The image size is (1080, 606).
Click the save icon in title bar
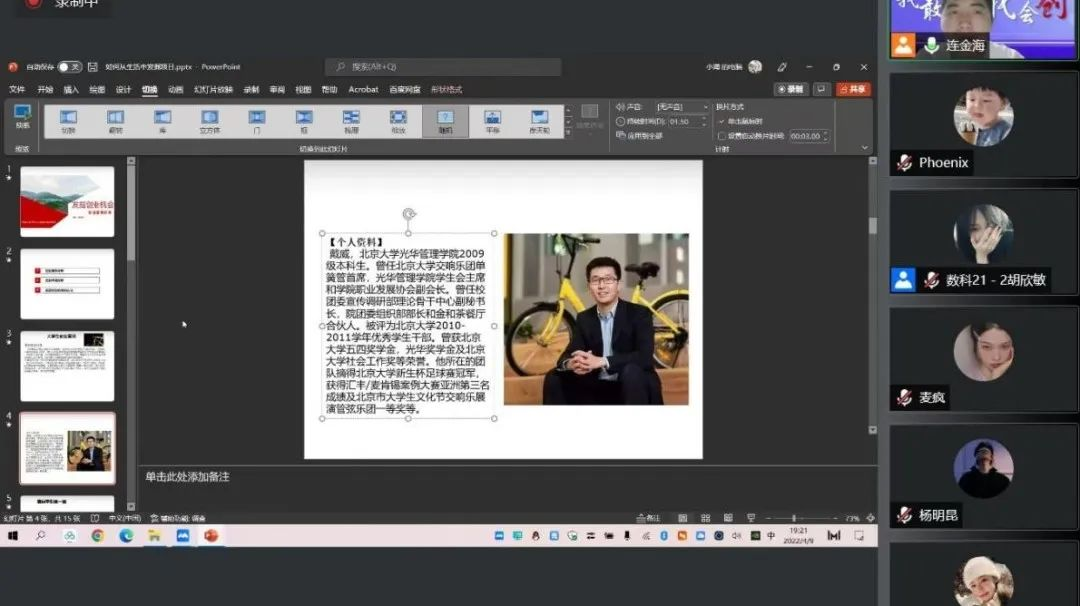tap(93, 67)
